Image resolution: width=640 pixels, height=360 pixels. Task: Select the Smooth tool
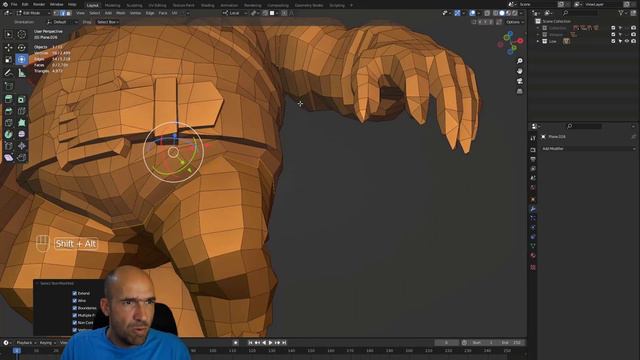coord(22,134)
